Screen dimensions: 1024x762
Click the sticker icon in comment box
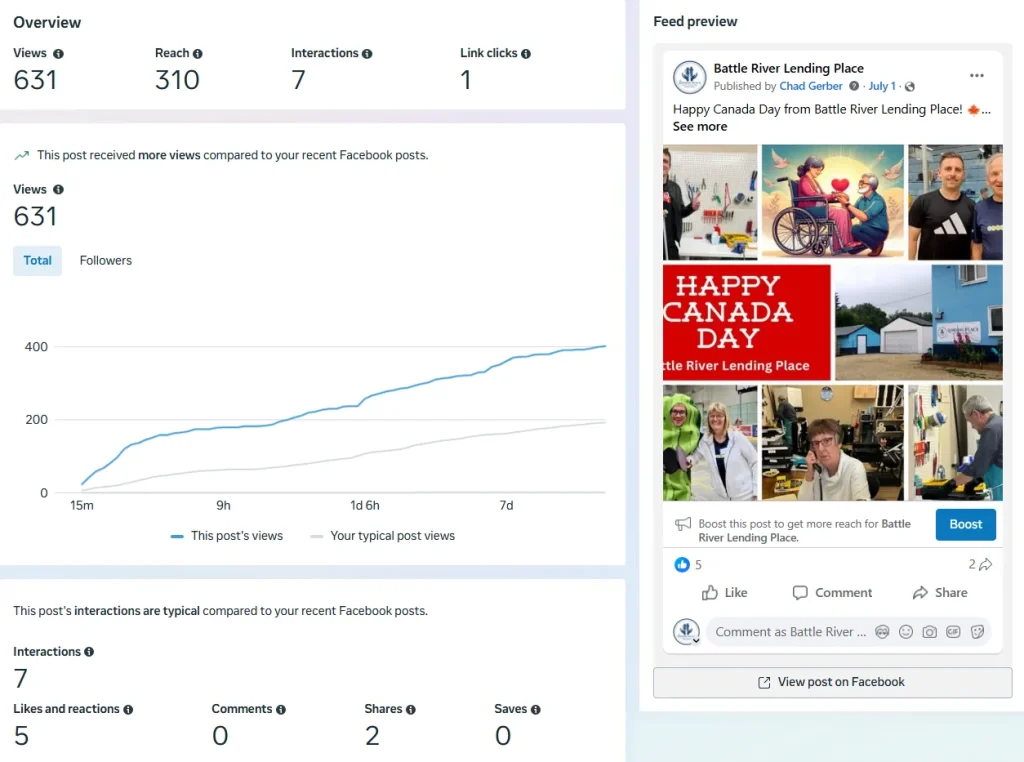[977, 632]
